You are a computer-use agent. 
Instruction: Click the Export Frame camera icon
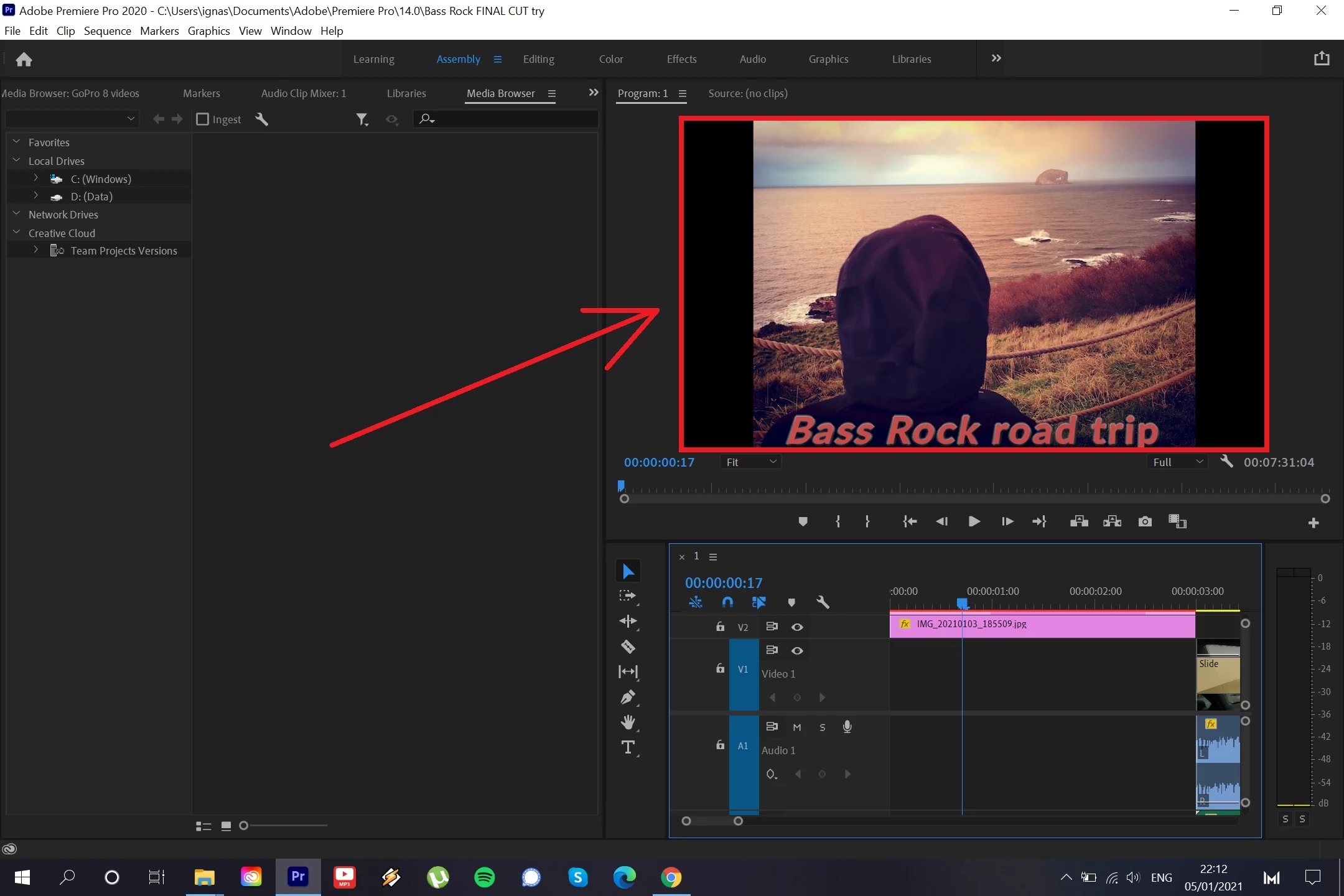point(1145,521)
